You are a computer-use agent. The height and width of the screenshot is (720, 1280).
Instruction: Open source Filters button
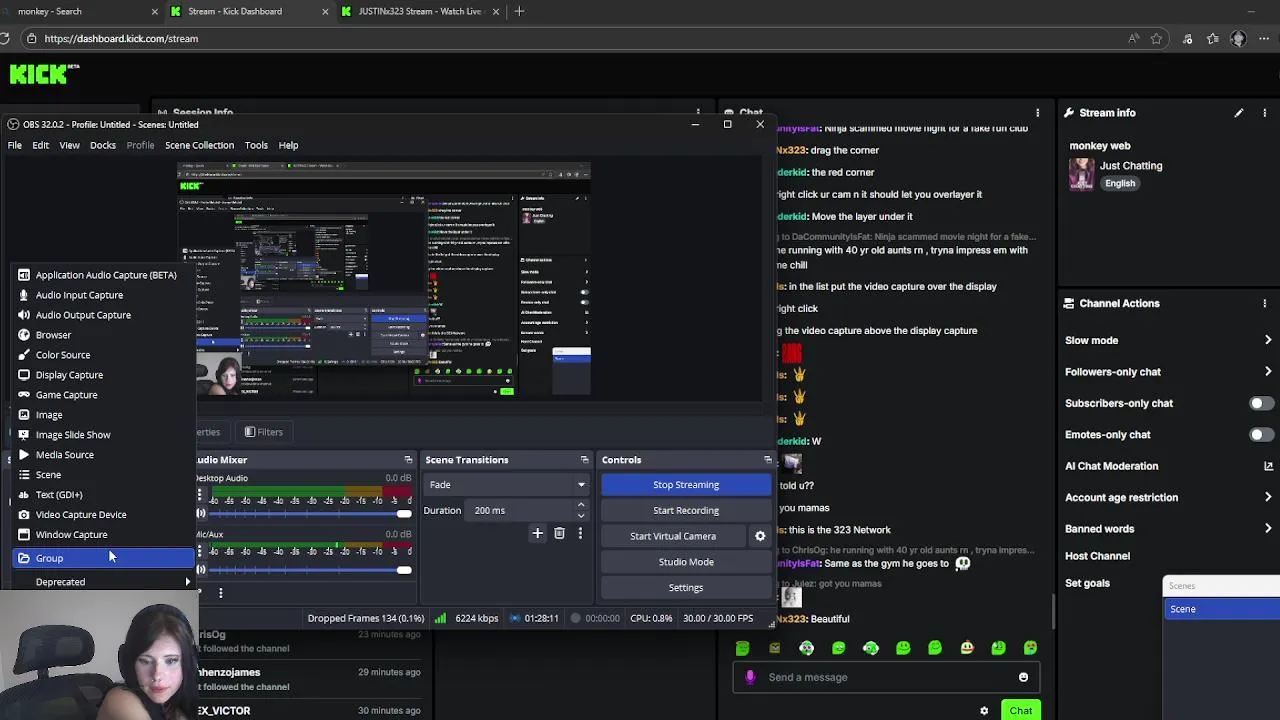point(264,432)
